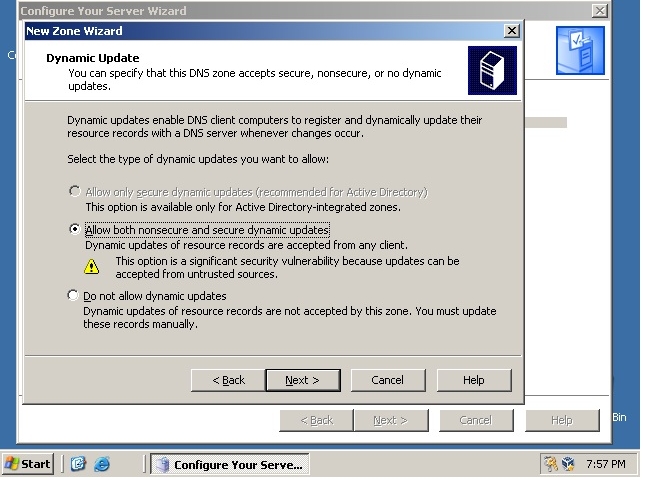Open Help in New Zone Wizard
This screenshot has width=652, height=490.
(474, 380)
